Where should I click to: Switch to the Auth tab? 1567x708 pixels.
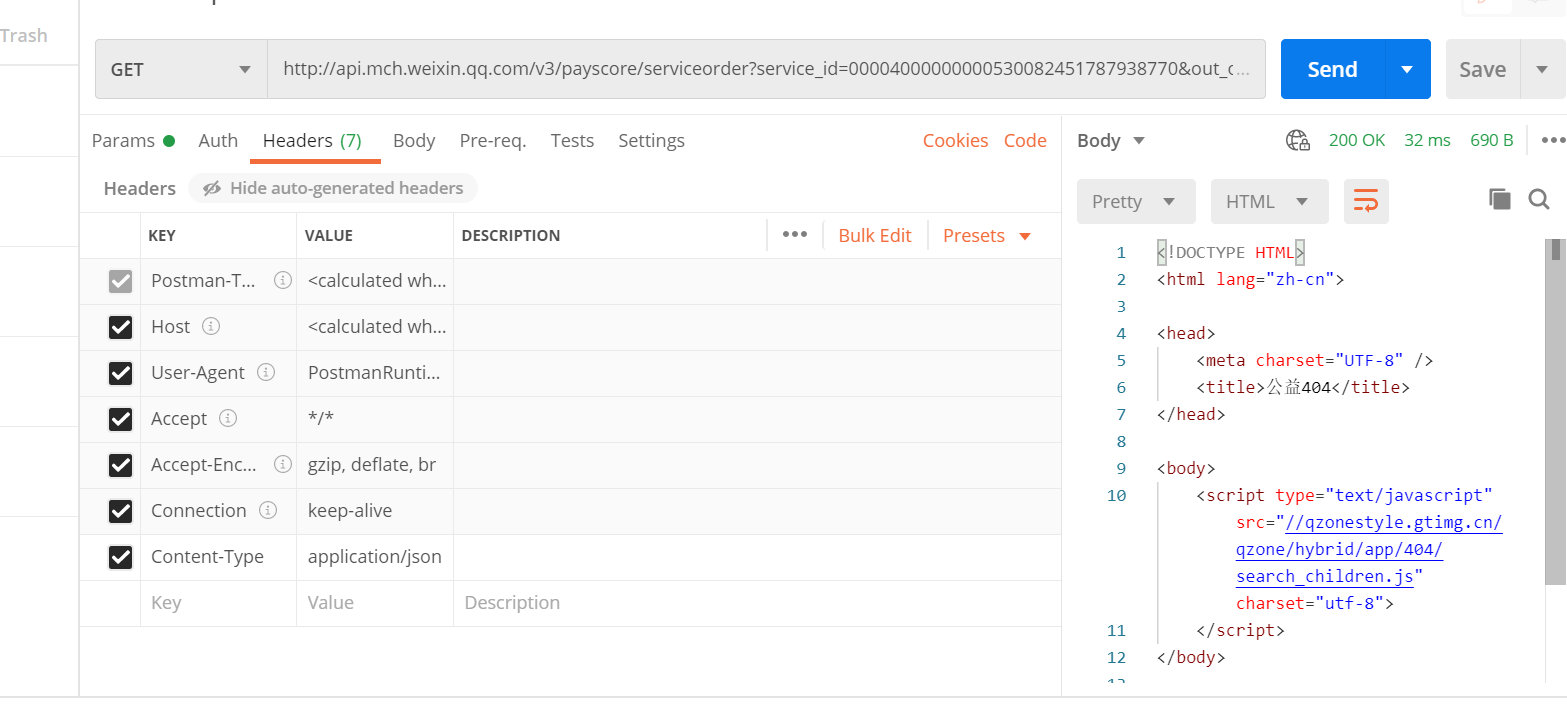pos(218,141)
